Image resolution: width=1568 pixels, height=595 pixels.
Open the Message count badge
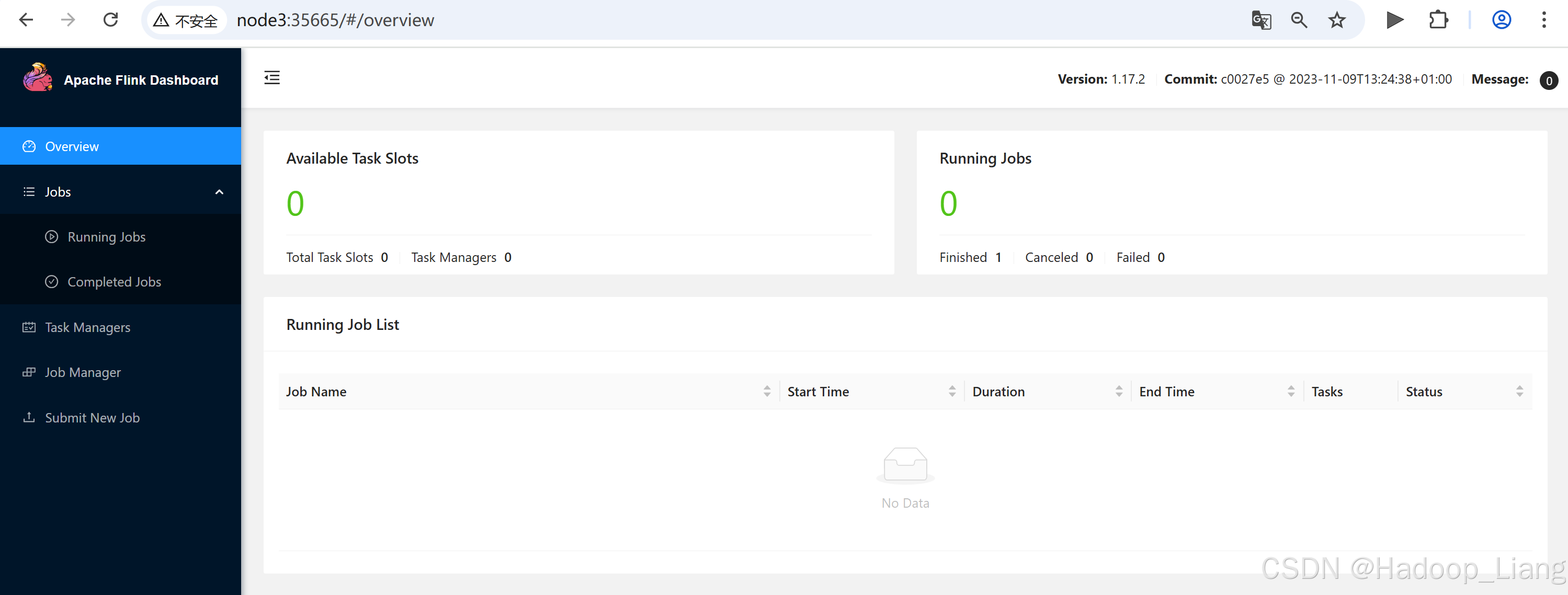[1548, 81]
